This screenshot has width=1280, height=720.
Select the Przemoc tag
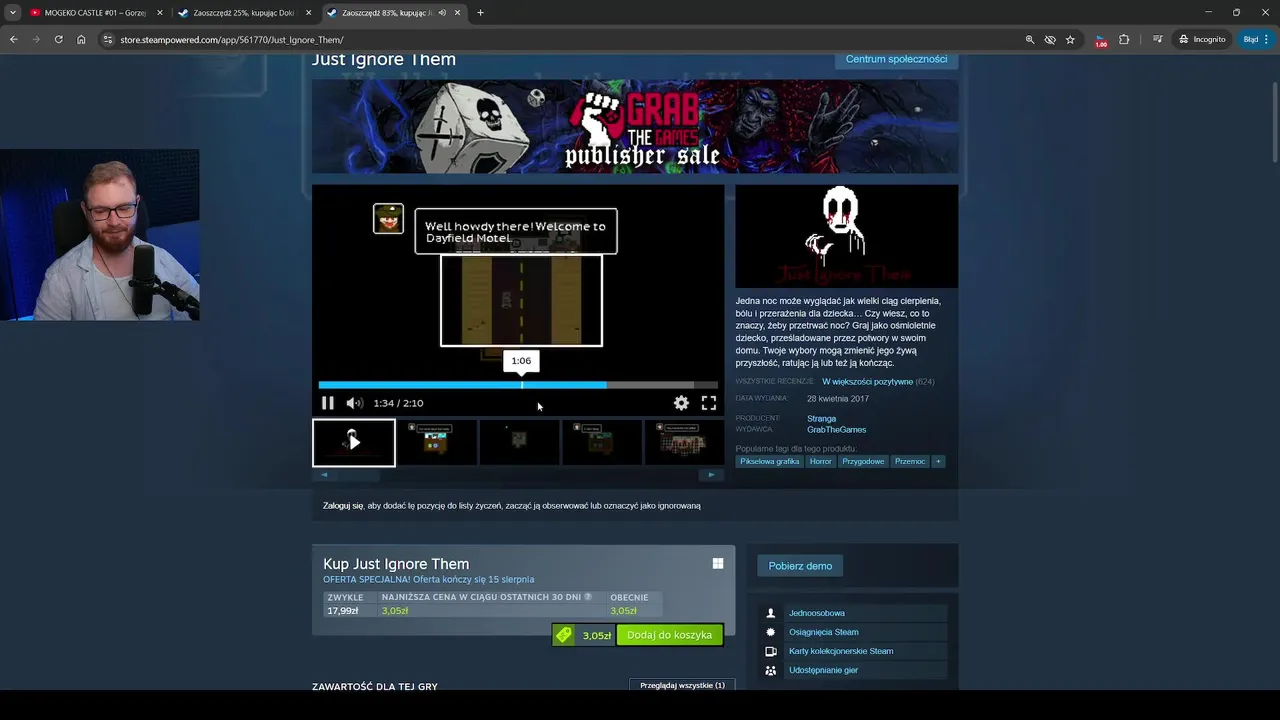[910, 461]
